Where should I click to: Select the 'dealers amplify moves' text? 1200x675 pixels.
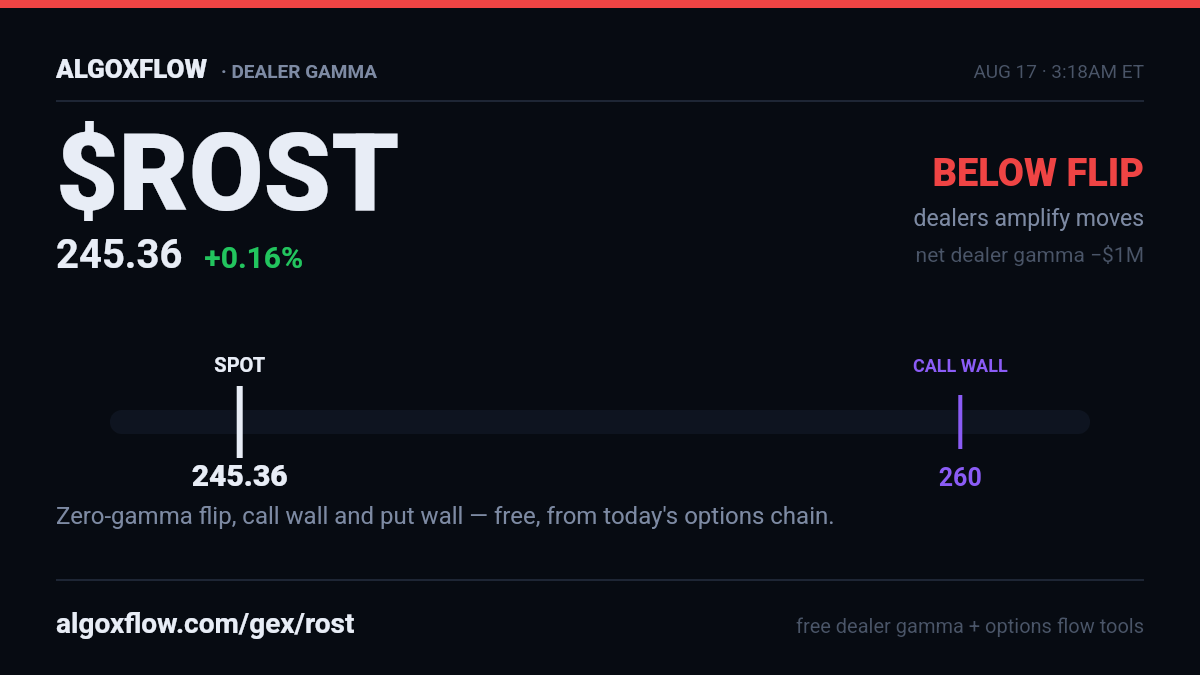[x=1028, y=218]
